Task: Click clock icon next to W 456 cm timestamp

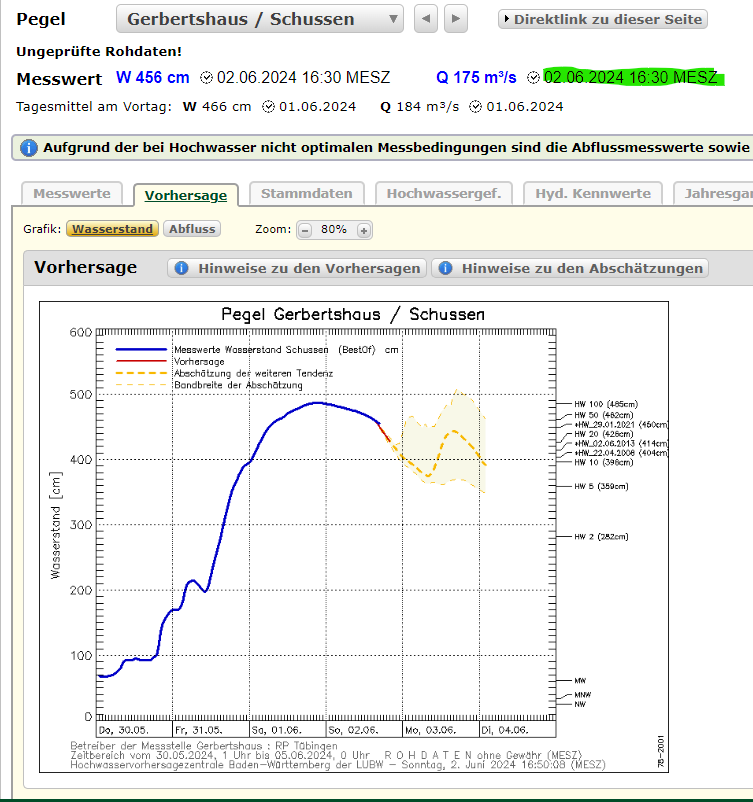Action: 207,78
